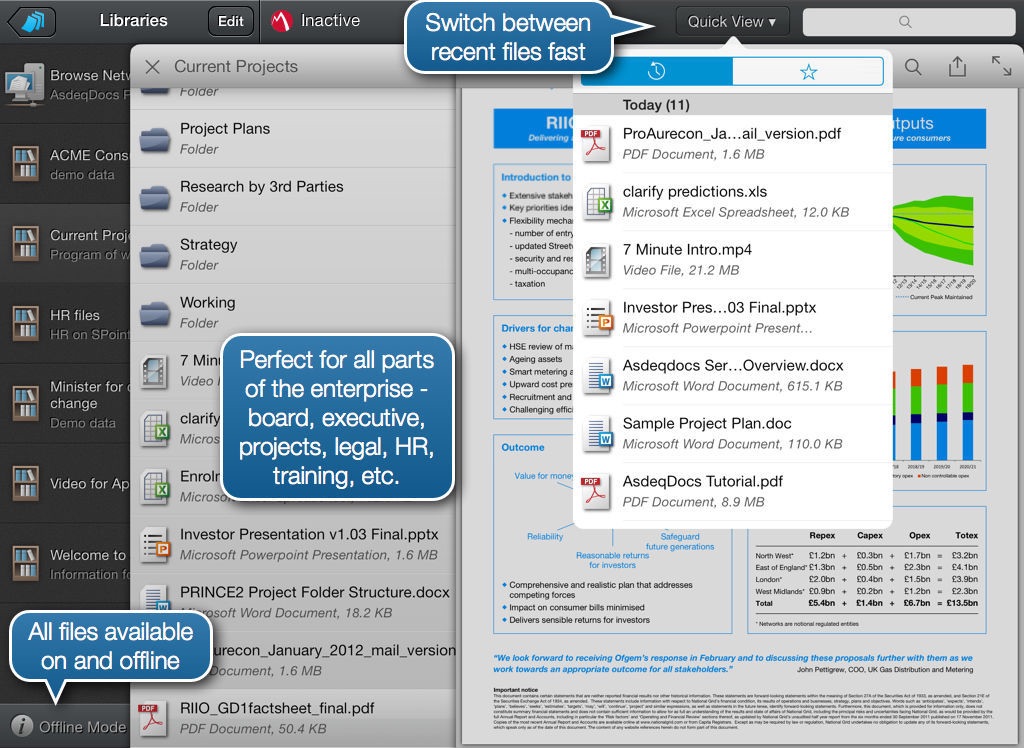Click video icon beside 7 Min file row
The height and width of the screenshot is (748, 1024).
[x=155, y=371]
